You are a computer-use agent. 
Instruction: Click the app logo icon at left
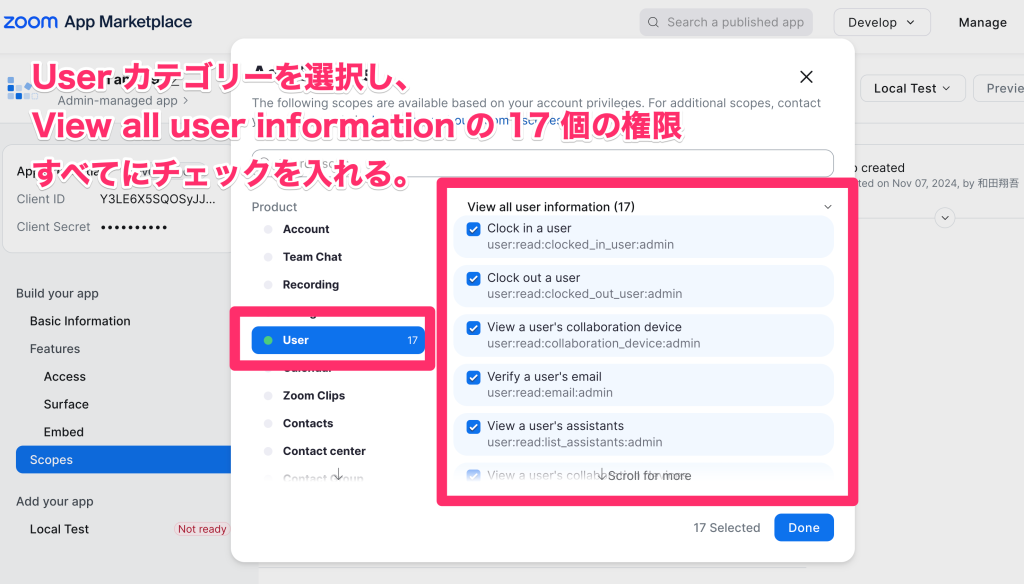[20, 89]
